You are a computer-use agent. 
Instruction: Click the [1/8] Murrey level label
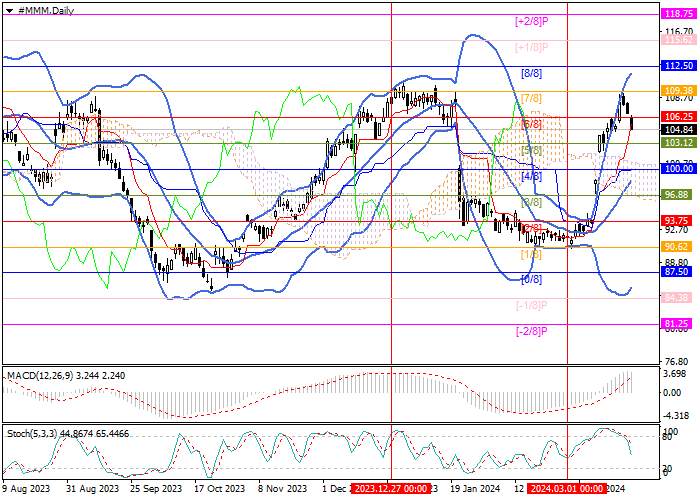click(x=531, y=254)
